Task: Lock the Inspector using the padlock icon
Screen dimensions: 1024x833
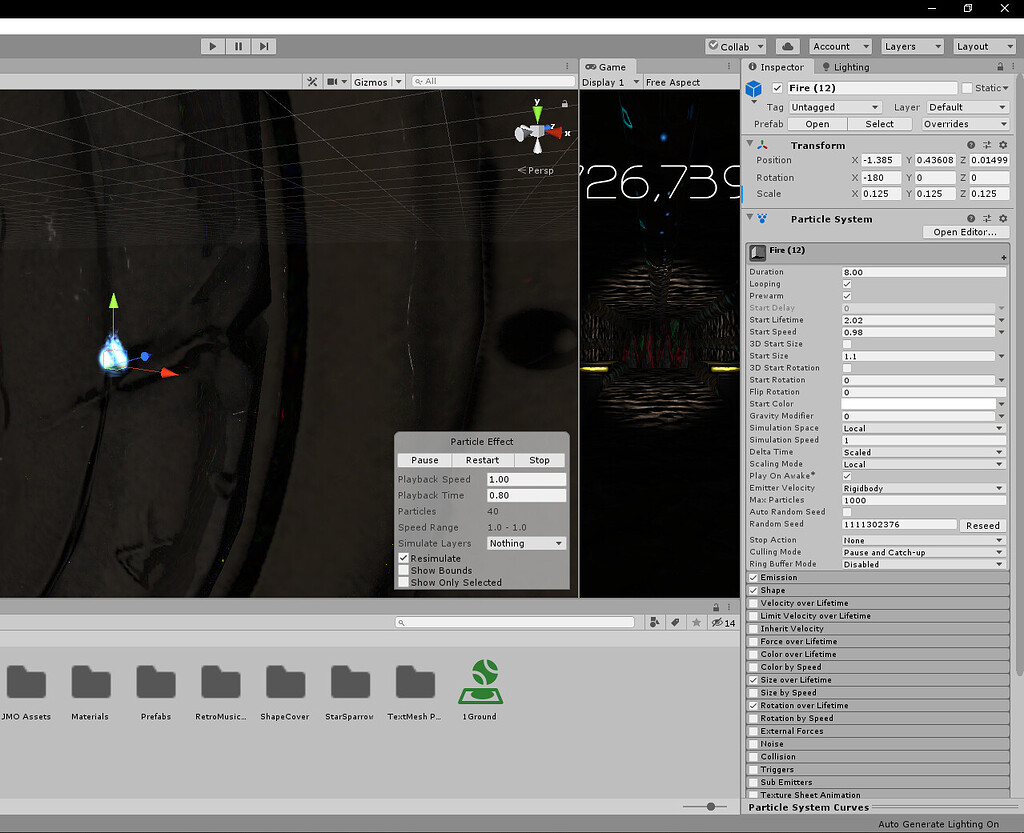Action: coord(1000,67)
